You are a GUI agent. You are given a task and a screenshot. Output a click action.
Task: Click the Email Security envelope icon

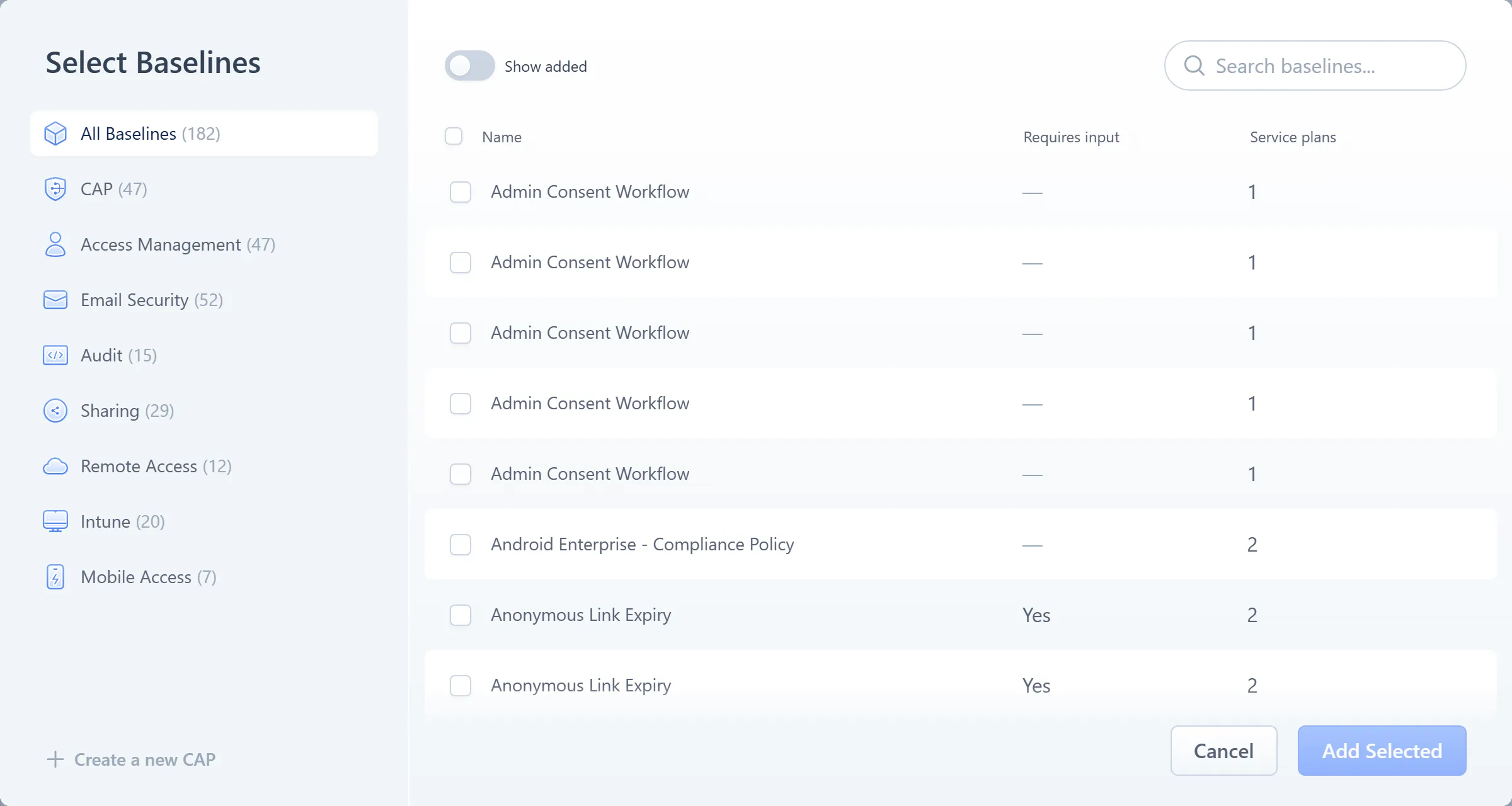55,300
